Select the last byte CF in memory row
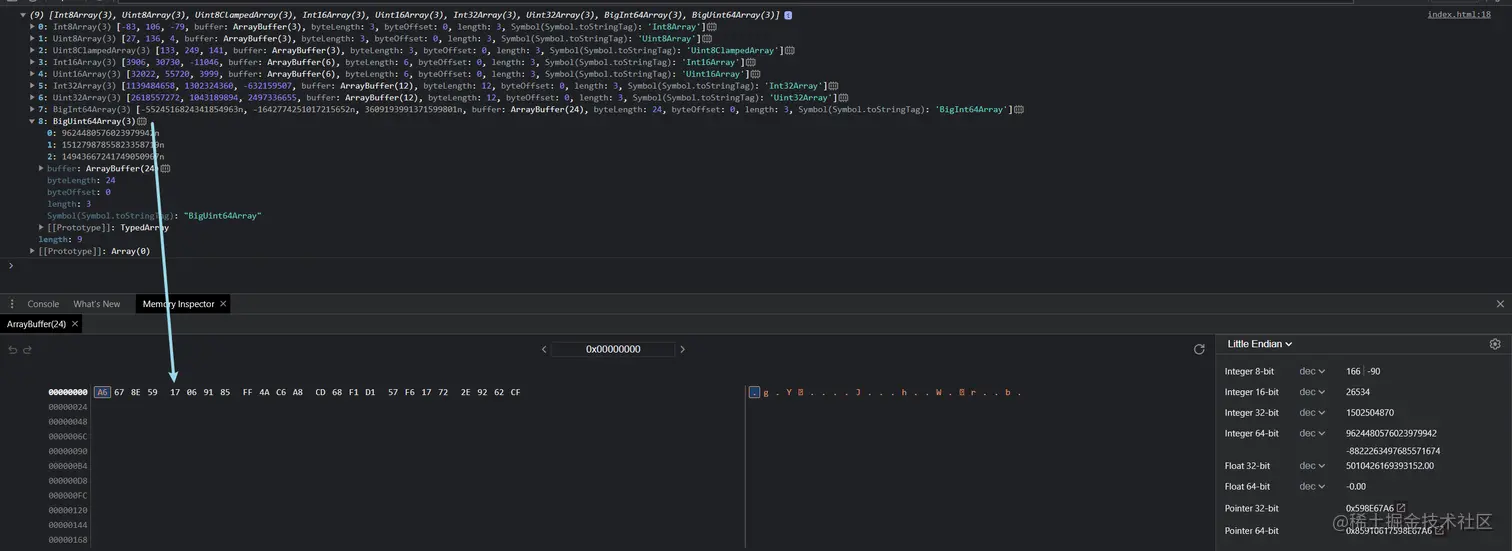 (x=515, y=392)
